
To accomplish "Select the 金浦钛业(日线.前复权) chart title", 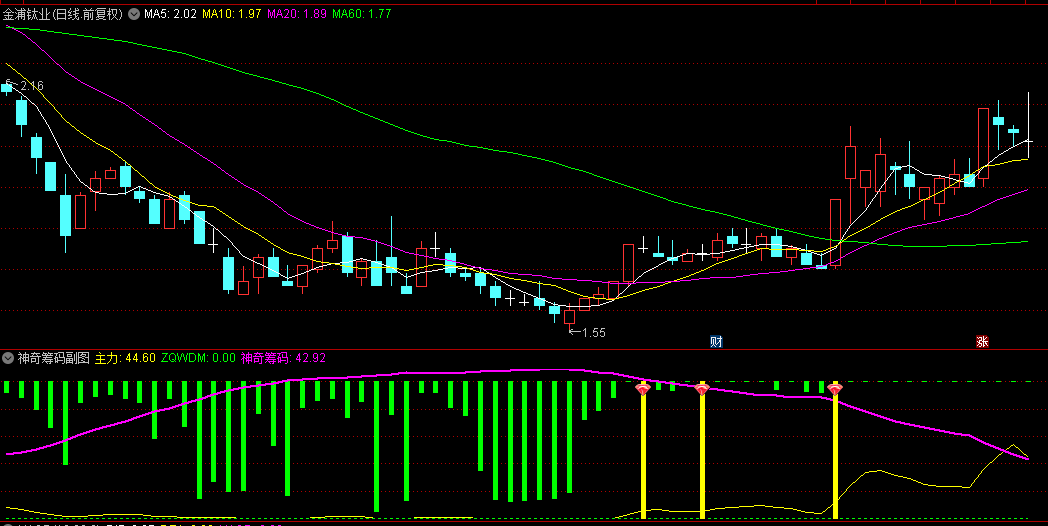I will click(x=63, y=13).
